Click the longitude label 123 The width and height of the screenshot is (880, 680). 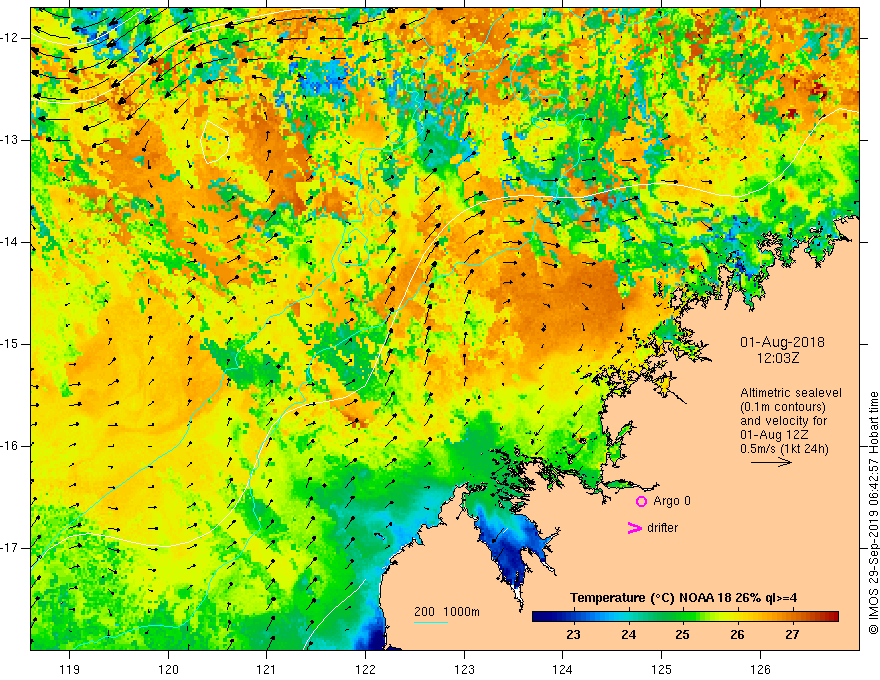(x=464, y=669)
